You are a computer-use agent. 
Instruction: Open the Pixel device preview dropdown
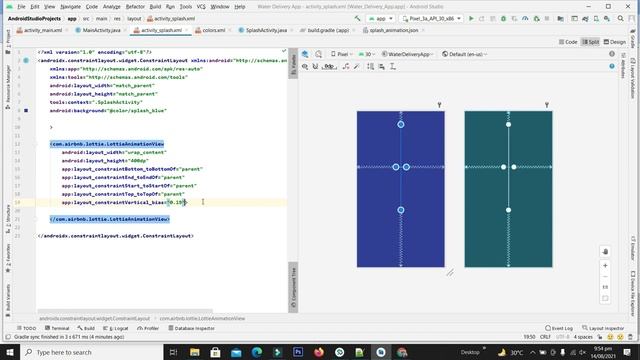click(342, 54)
